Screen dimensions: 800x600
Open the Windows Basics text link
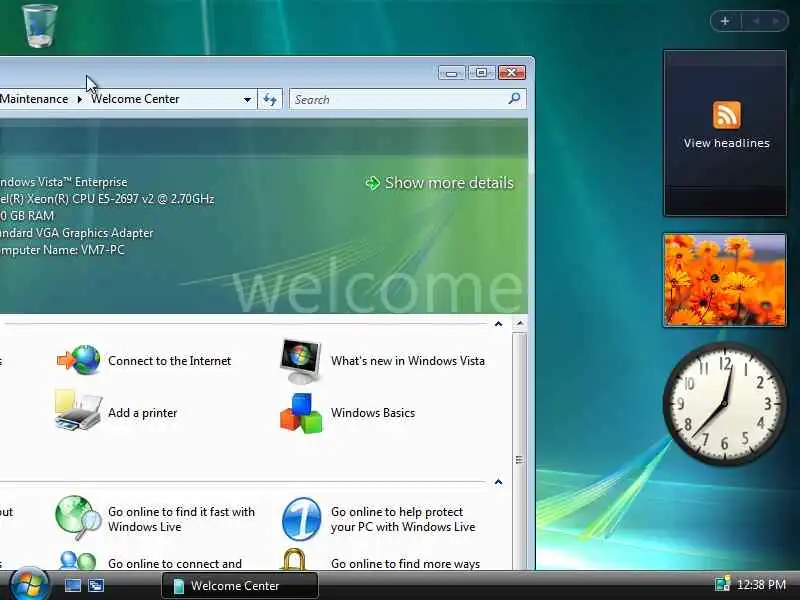tap(373, 413)
